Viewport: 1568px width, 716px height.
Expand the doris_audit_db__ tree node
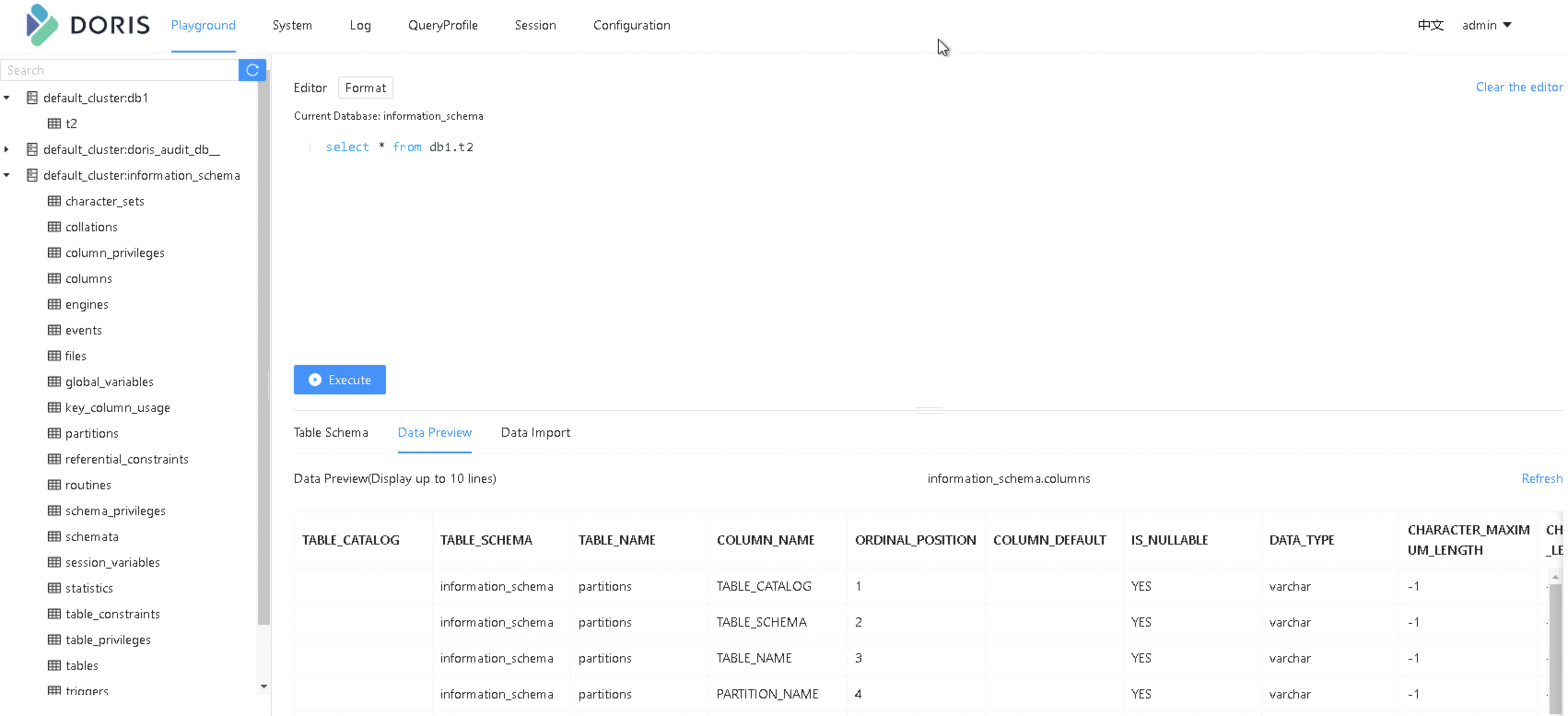(x=7, y=150)
